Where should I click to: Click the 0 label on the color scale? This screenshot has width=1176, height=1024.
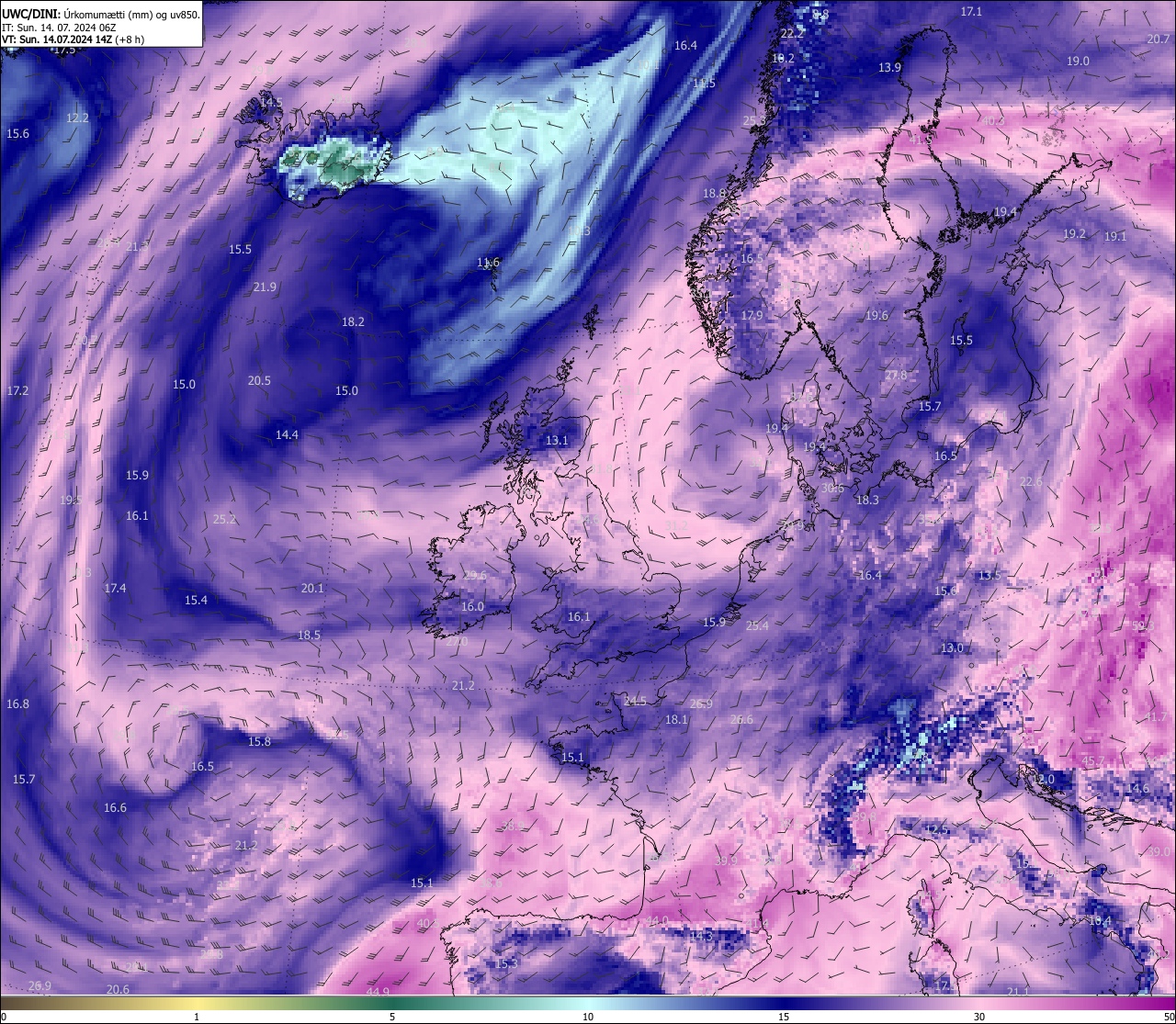(5, 1017)
